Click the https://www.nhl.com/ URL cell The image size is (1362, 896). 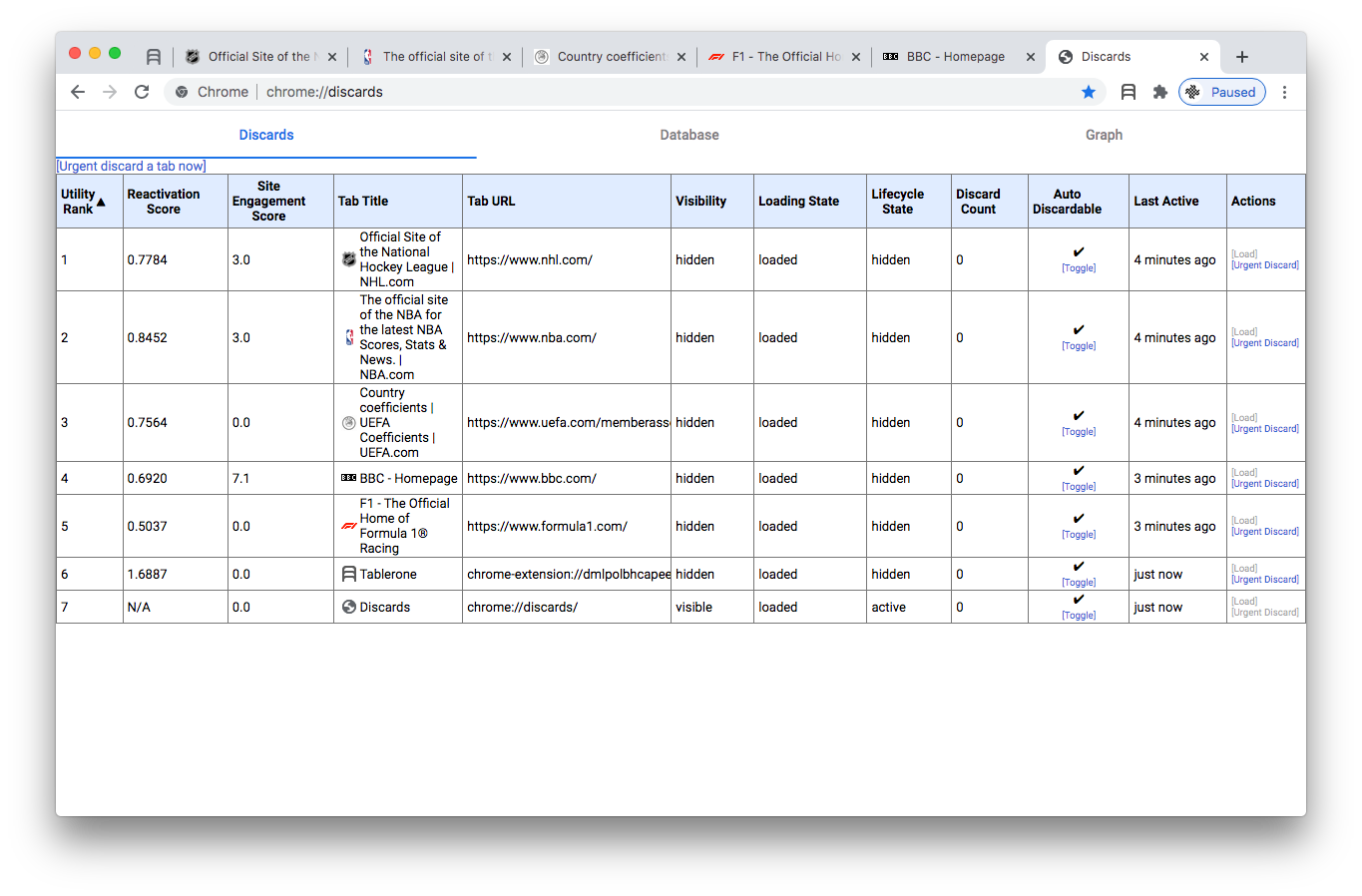click(566, 259)
